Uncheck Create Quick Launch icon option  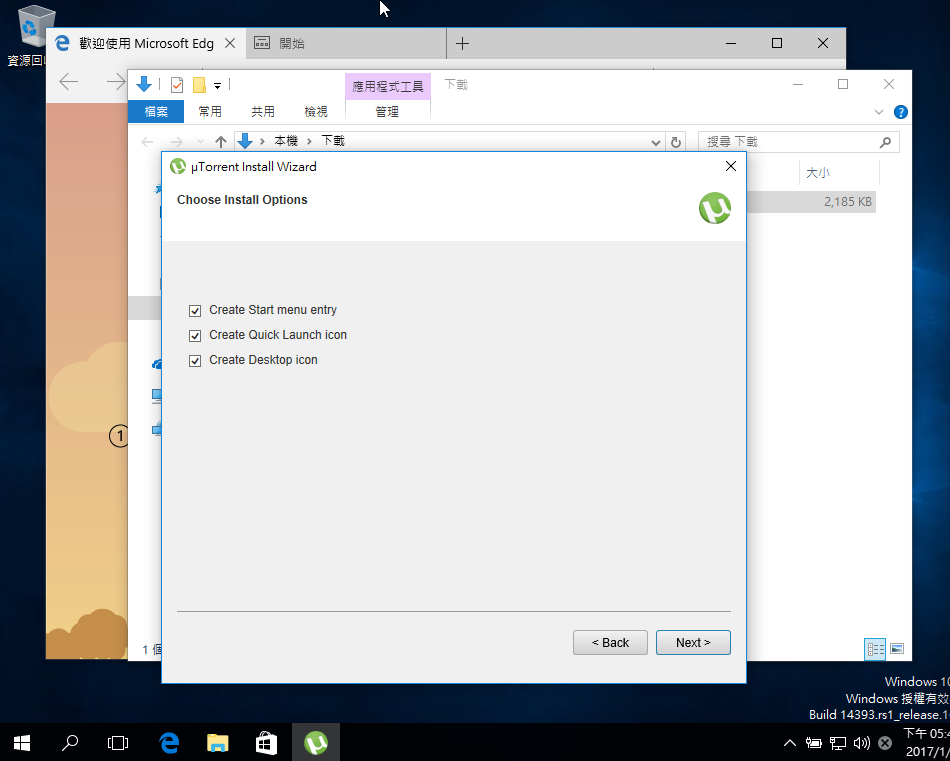coord(194,336)
